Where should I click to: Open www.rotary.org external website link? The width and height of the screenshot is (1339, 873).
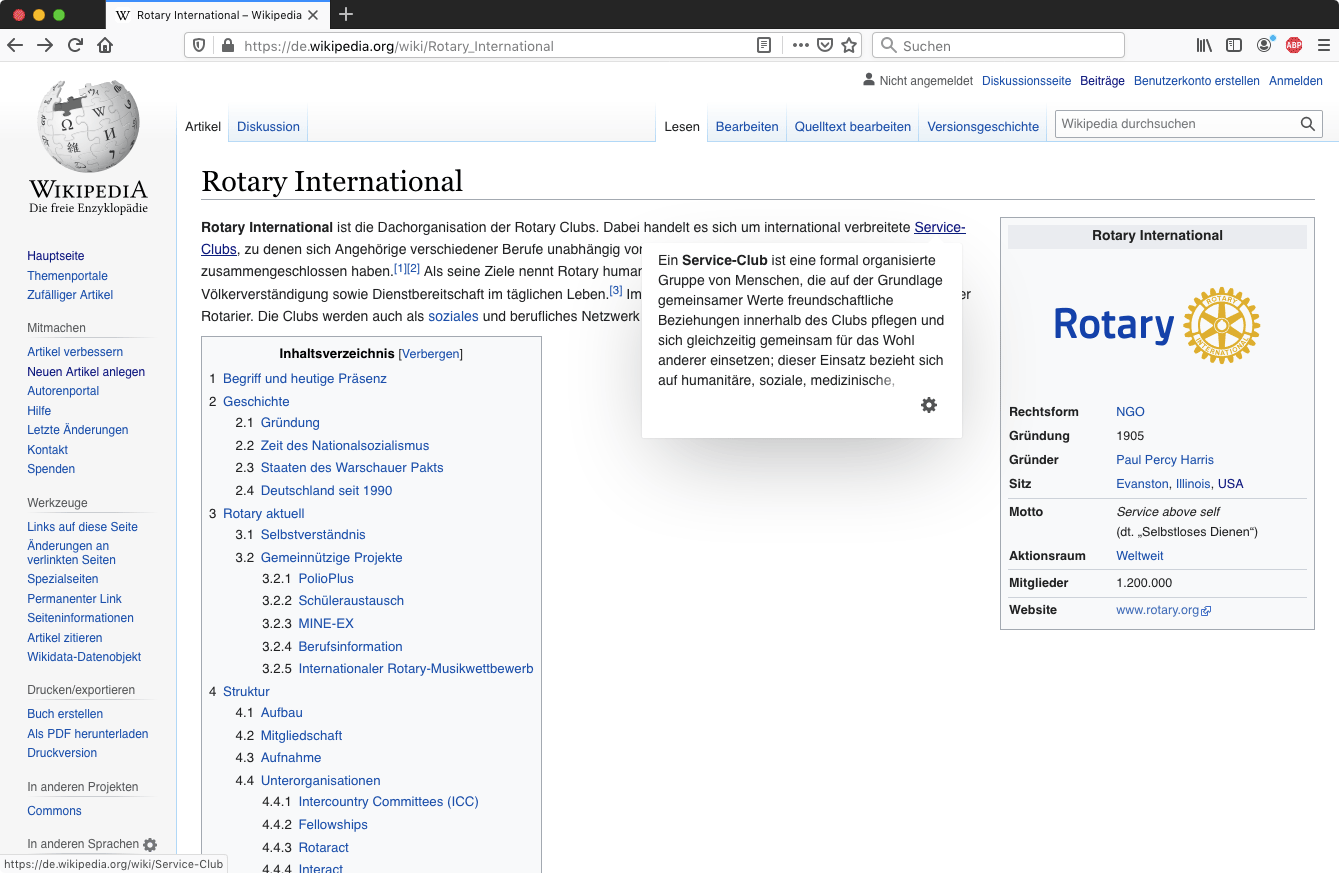(1163, 610)
